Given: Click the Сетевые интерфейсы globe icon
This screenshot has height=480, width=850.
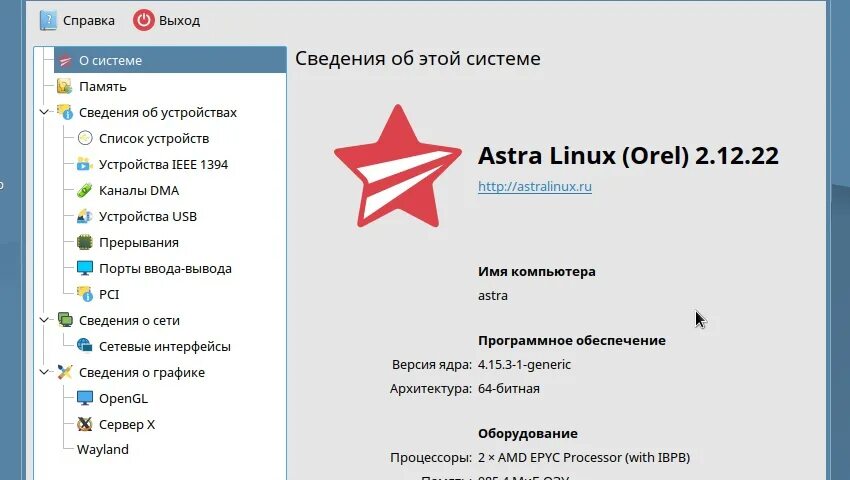Looking at the screenshot, I should tap(85, 346).
